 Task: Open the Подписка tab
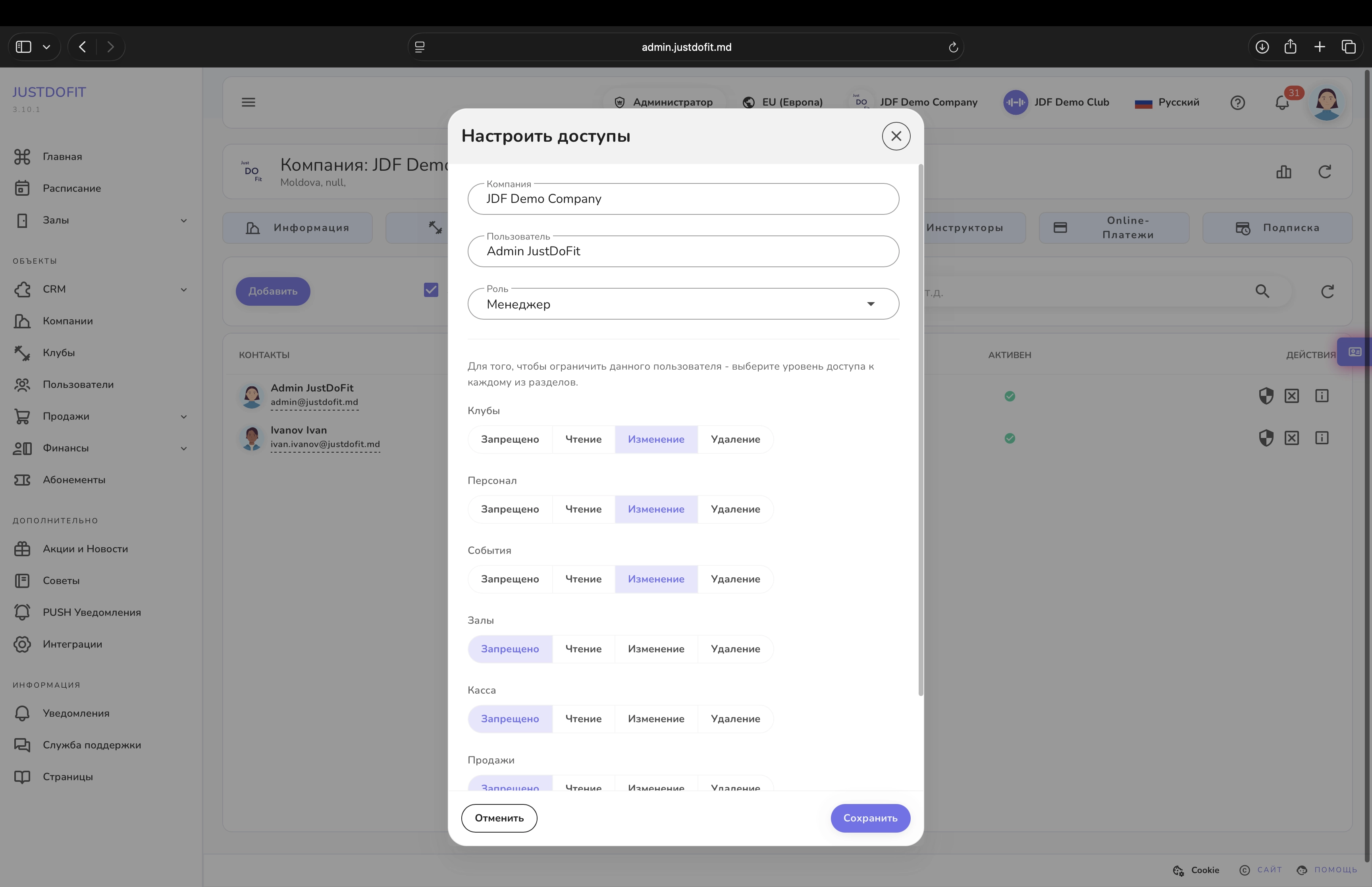point(1277,228)
